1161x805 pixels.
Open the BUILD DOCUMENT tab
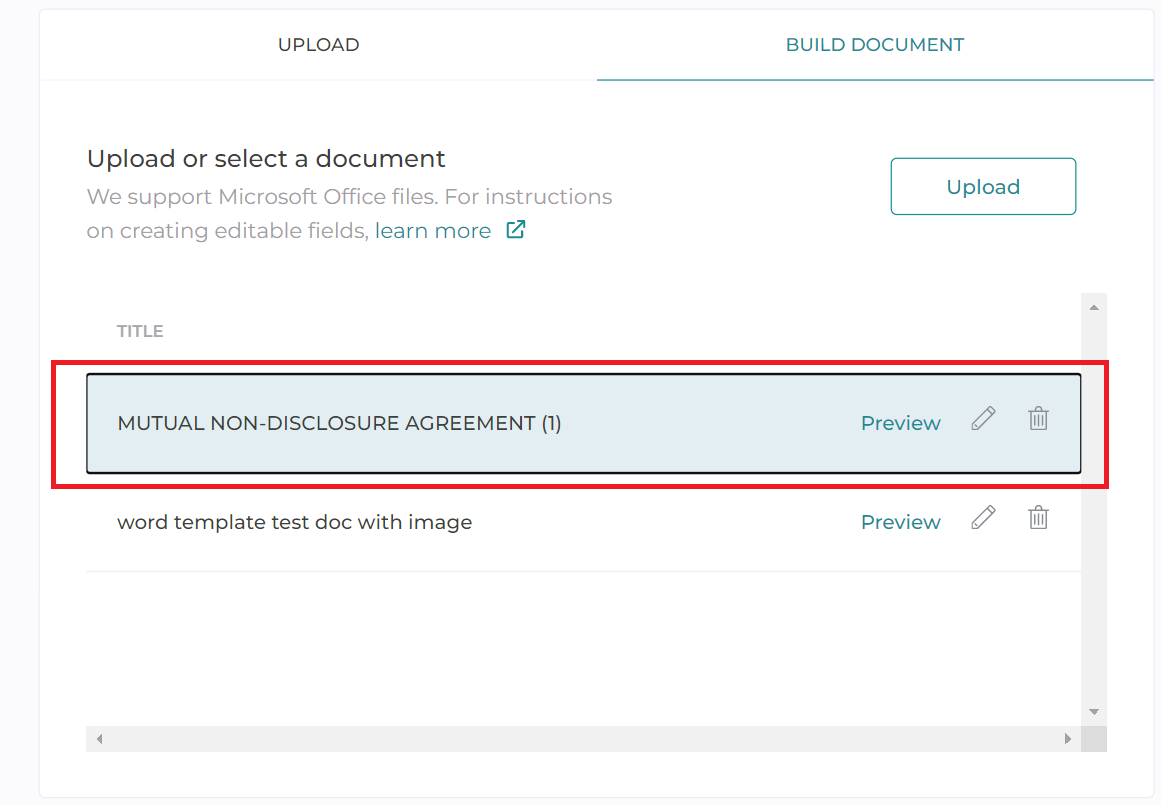(874, 44)
